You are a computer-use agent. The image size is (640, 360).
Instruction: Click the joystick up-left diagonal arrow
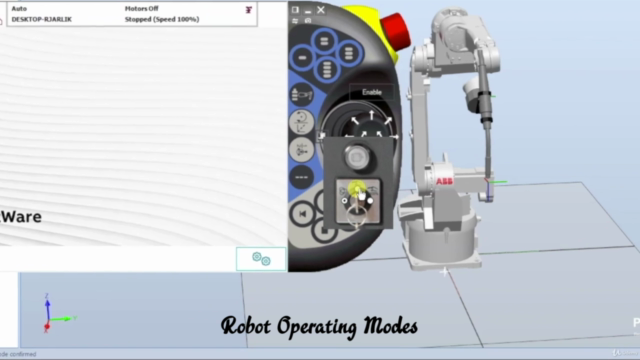tap(355, 121)
